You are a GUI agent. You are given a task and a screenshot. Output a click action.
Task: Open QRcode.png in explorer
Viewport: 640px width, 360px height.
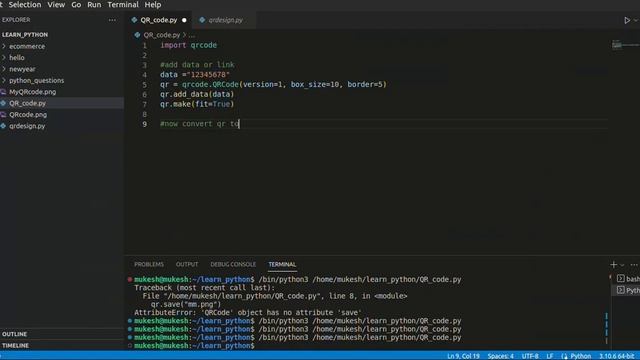click(28, 115)
